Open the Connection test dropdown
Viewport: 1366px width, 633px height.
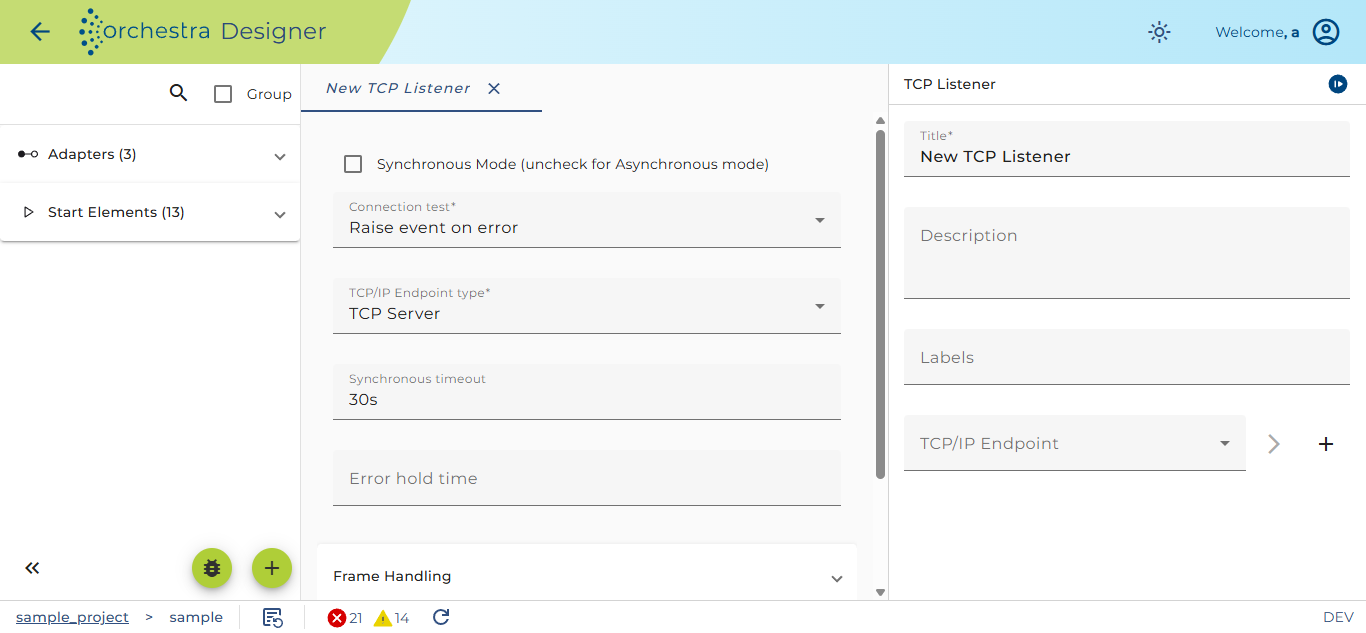[x=587, y=220]
